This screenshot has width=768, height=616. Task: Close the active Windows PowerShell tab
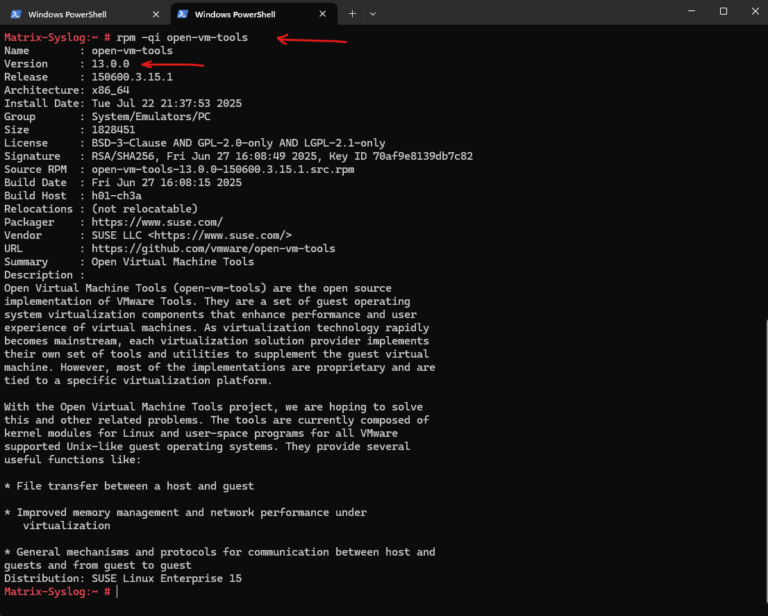[x=322, y=14]
